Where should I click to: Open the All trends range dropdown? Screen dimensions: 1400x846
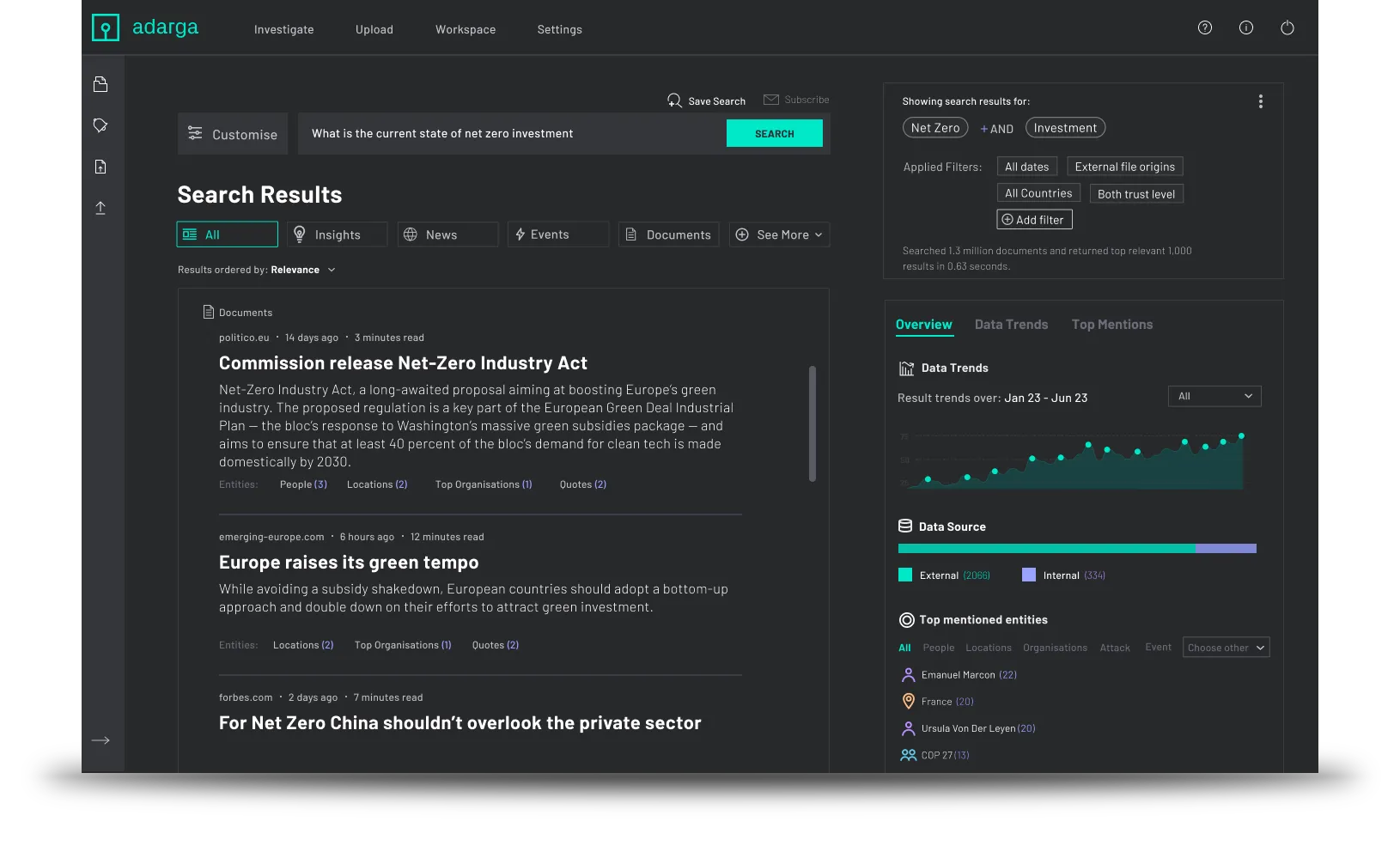[1214, 396]
